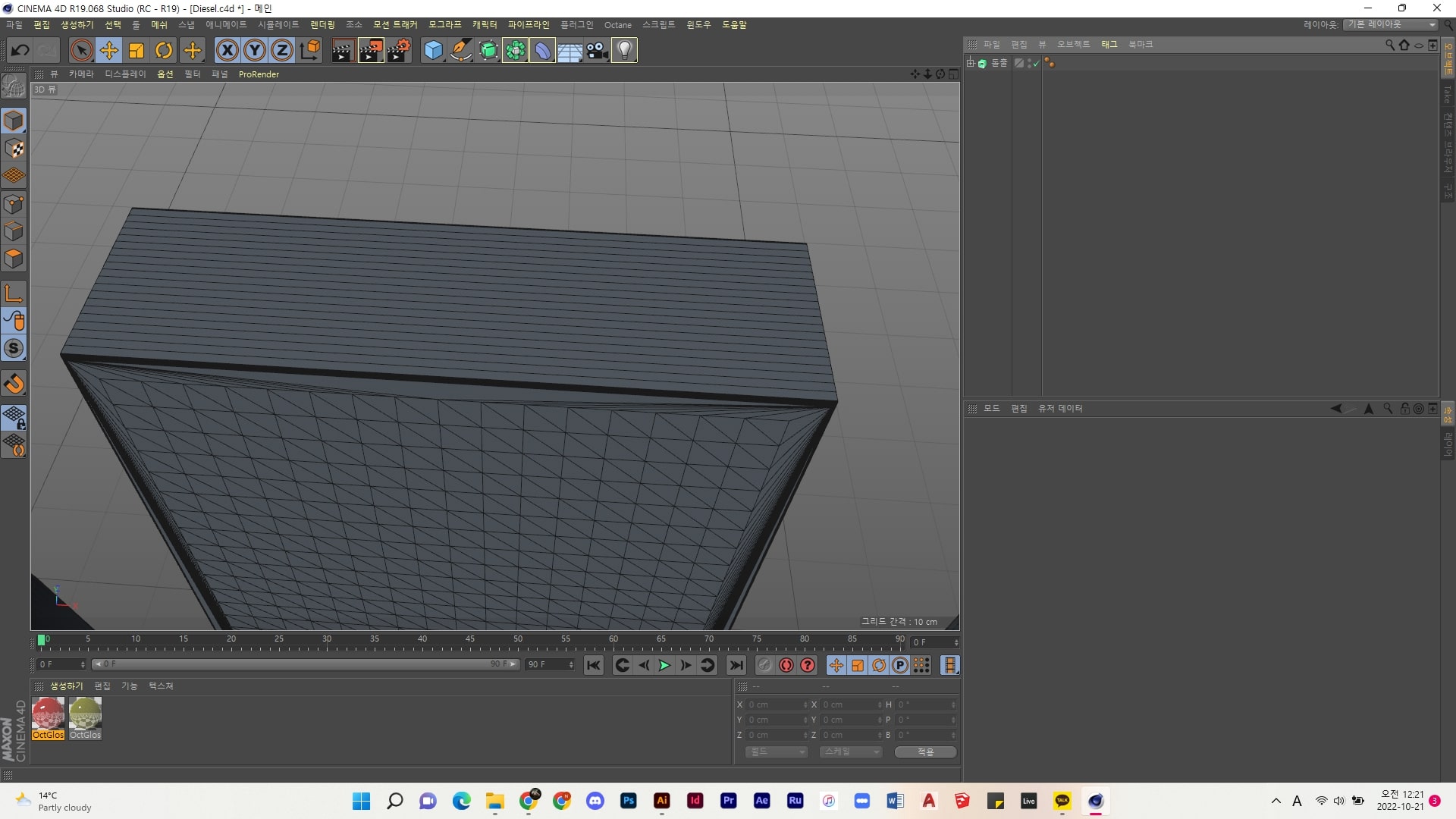This screenshot has height=819, width=1456.
Task: Toggle Parameter keyframe P icon
Action: [x=900, y=665]
